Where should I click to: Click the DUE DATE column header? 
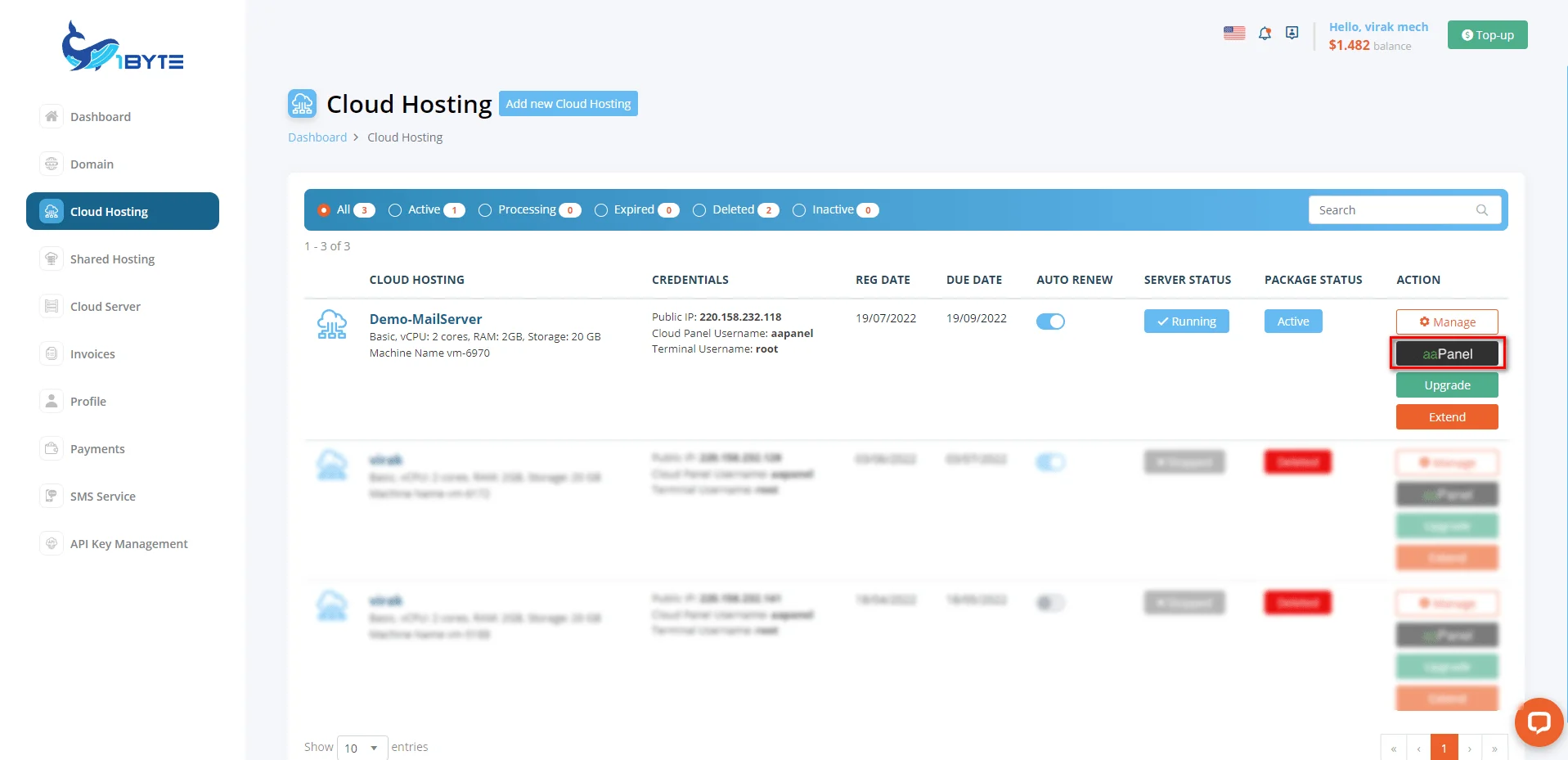pos(974,280)
